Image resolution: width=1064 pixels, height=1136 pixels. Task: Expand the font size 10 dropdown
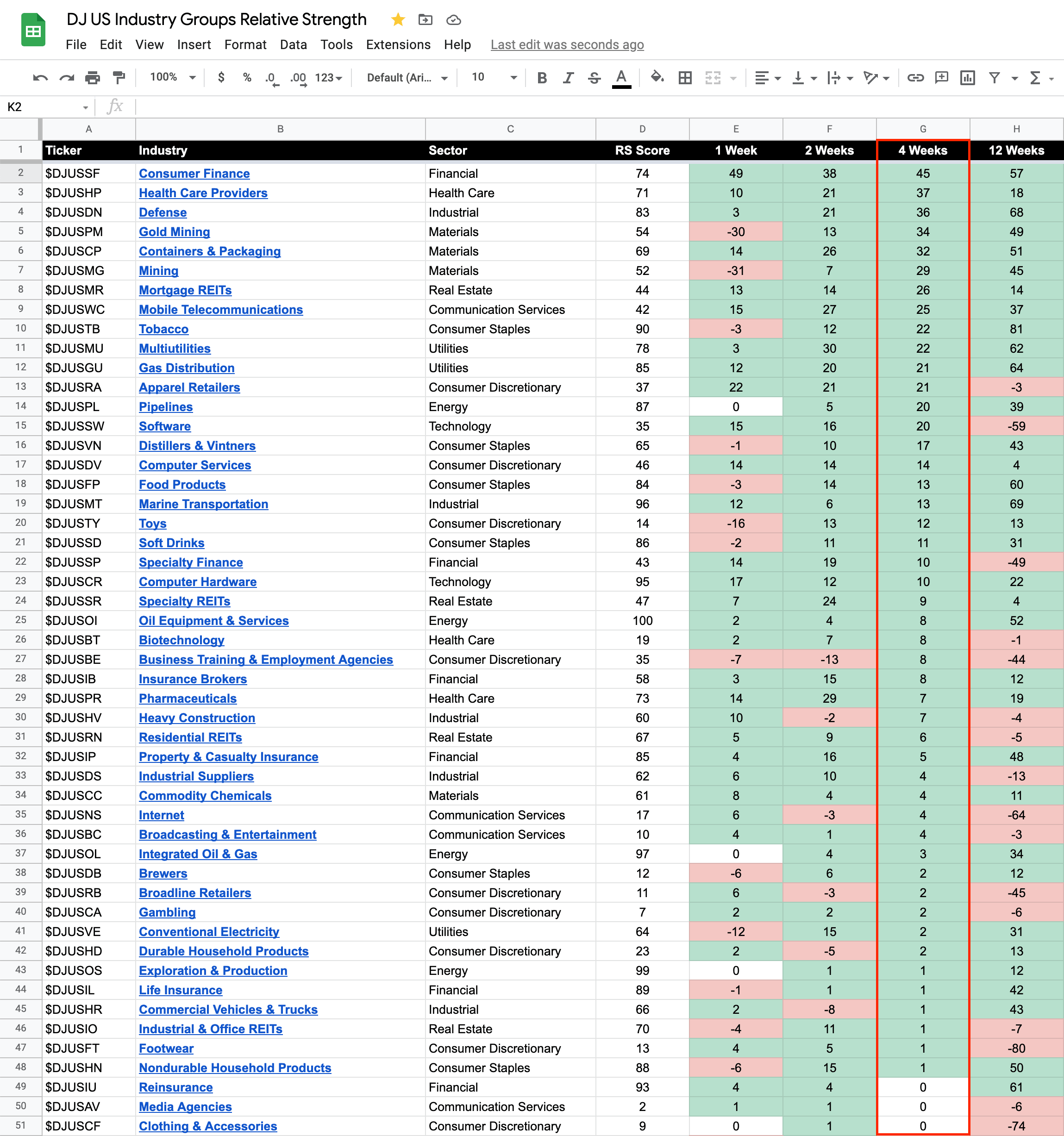[x=494, y=77]
